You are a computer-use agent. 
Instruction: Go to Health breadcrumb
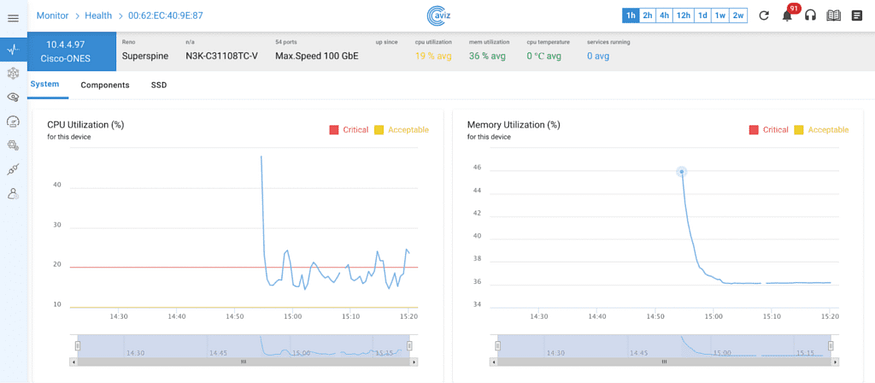pos(98,16)
